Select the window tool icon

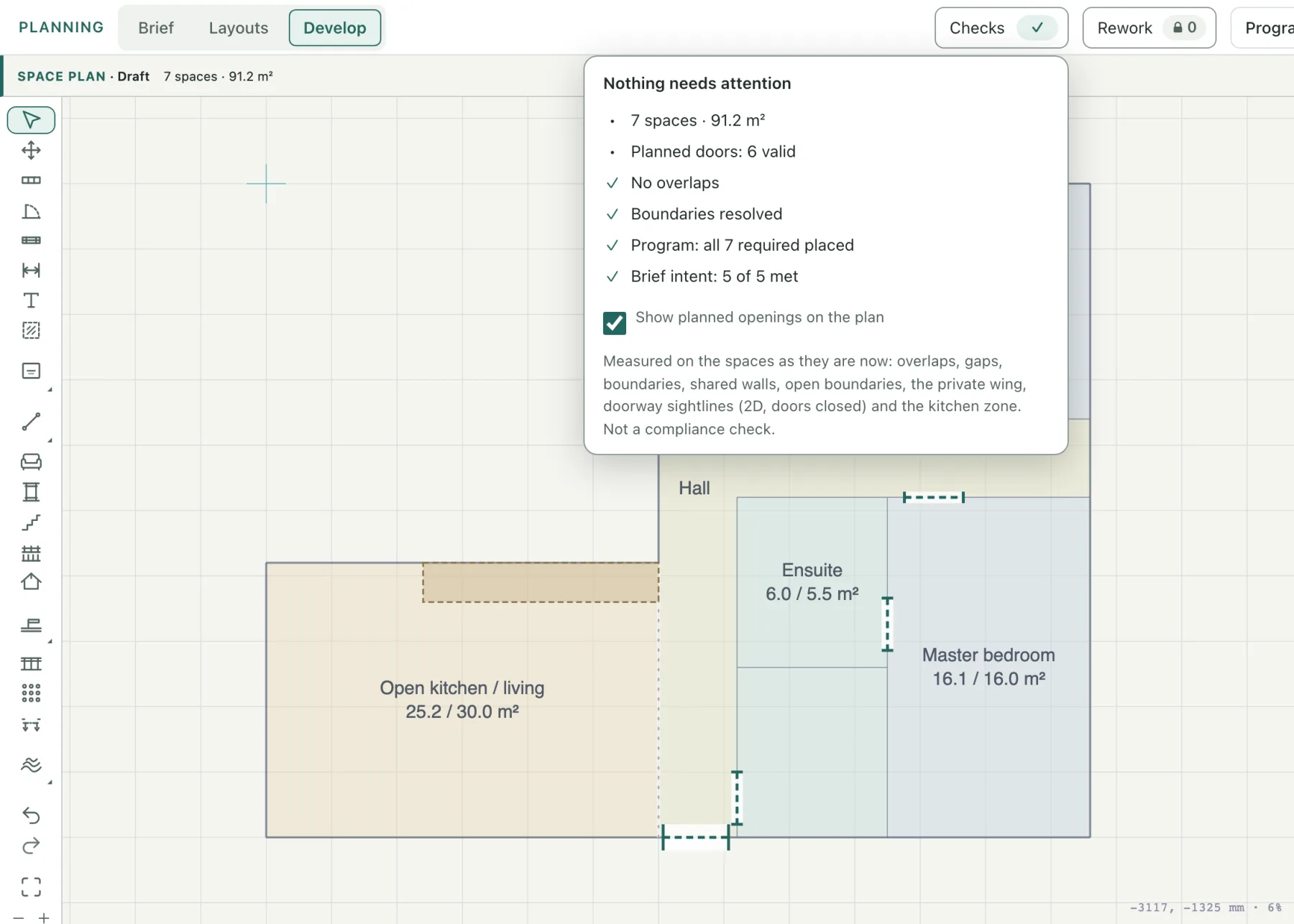31,240
